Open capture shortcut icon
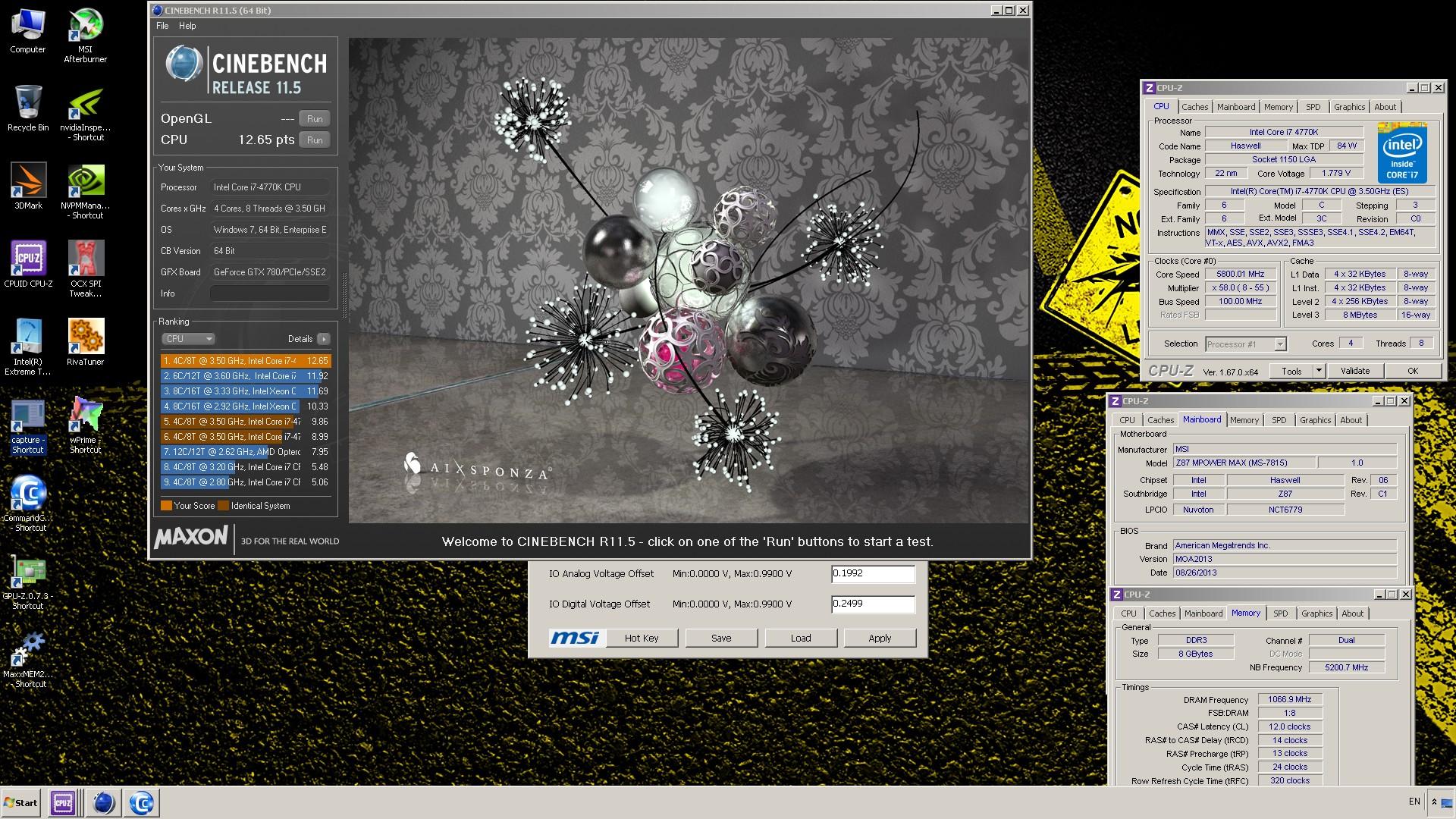Viewport: 1456px width, 819px height. 28,427
